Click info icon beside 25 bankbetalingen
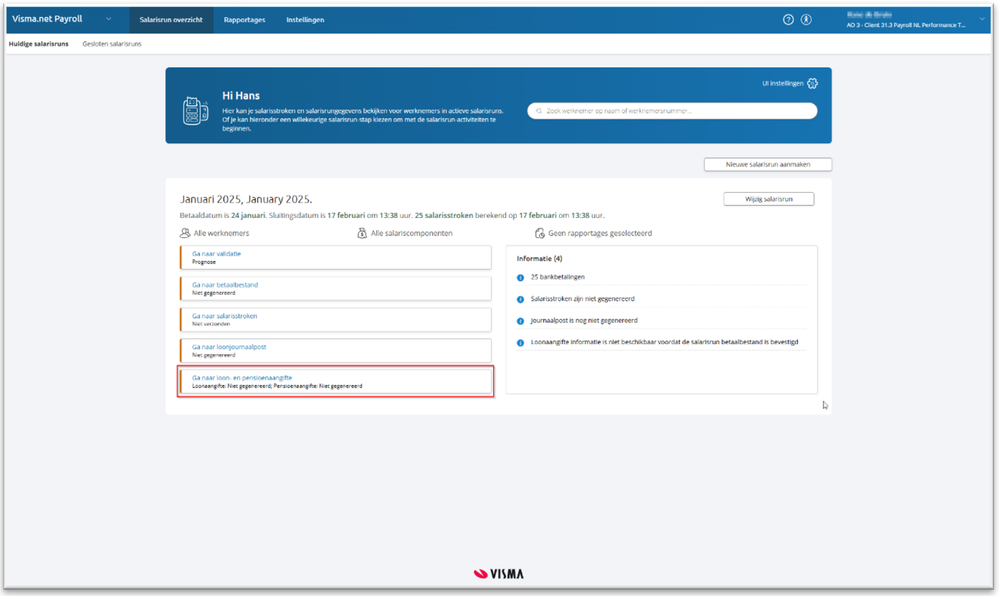 click(x=520, y=277)
